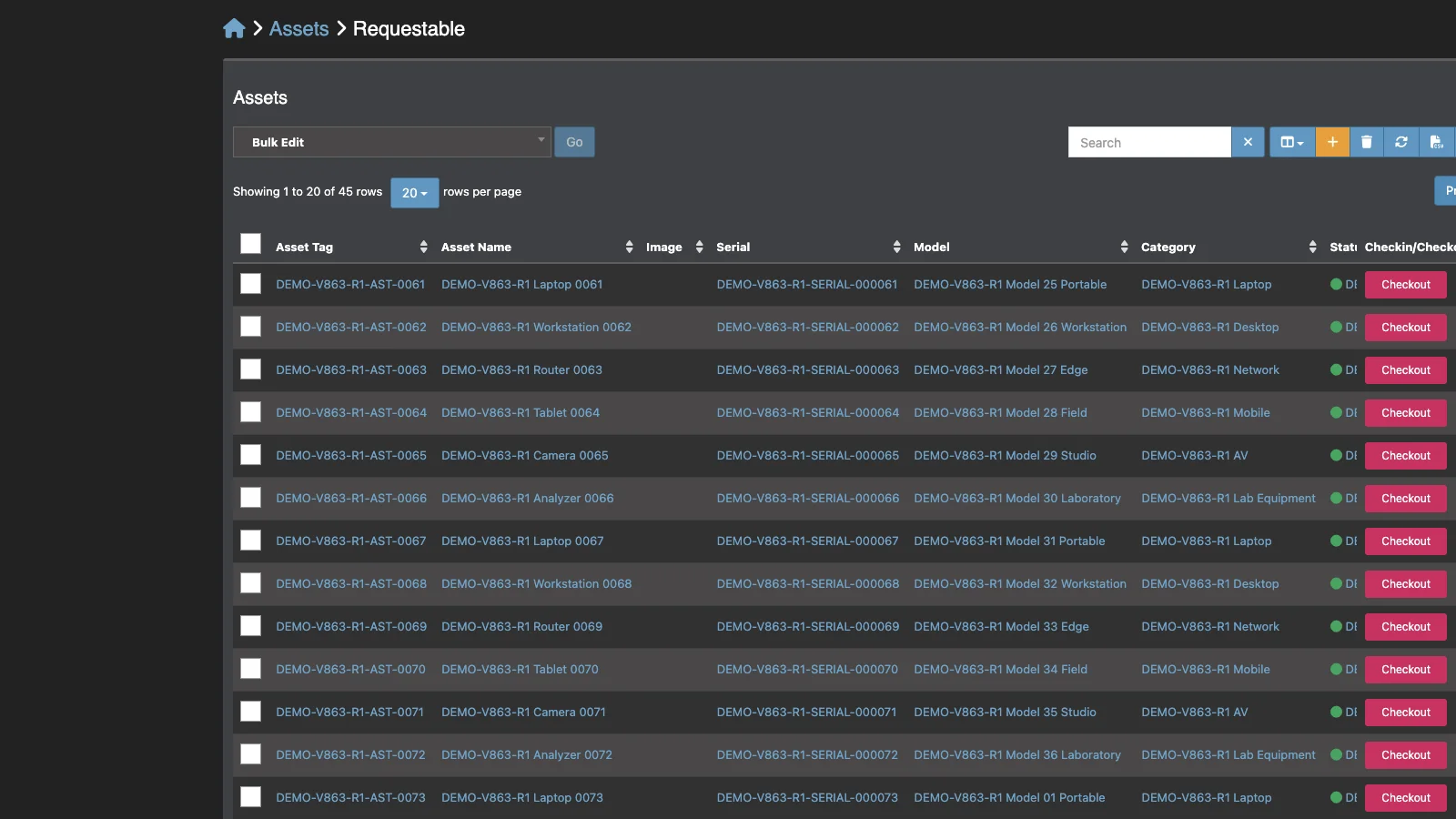Checkout asset DEMO-V863-R1-AST-0061

1405,285
